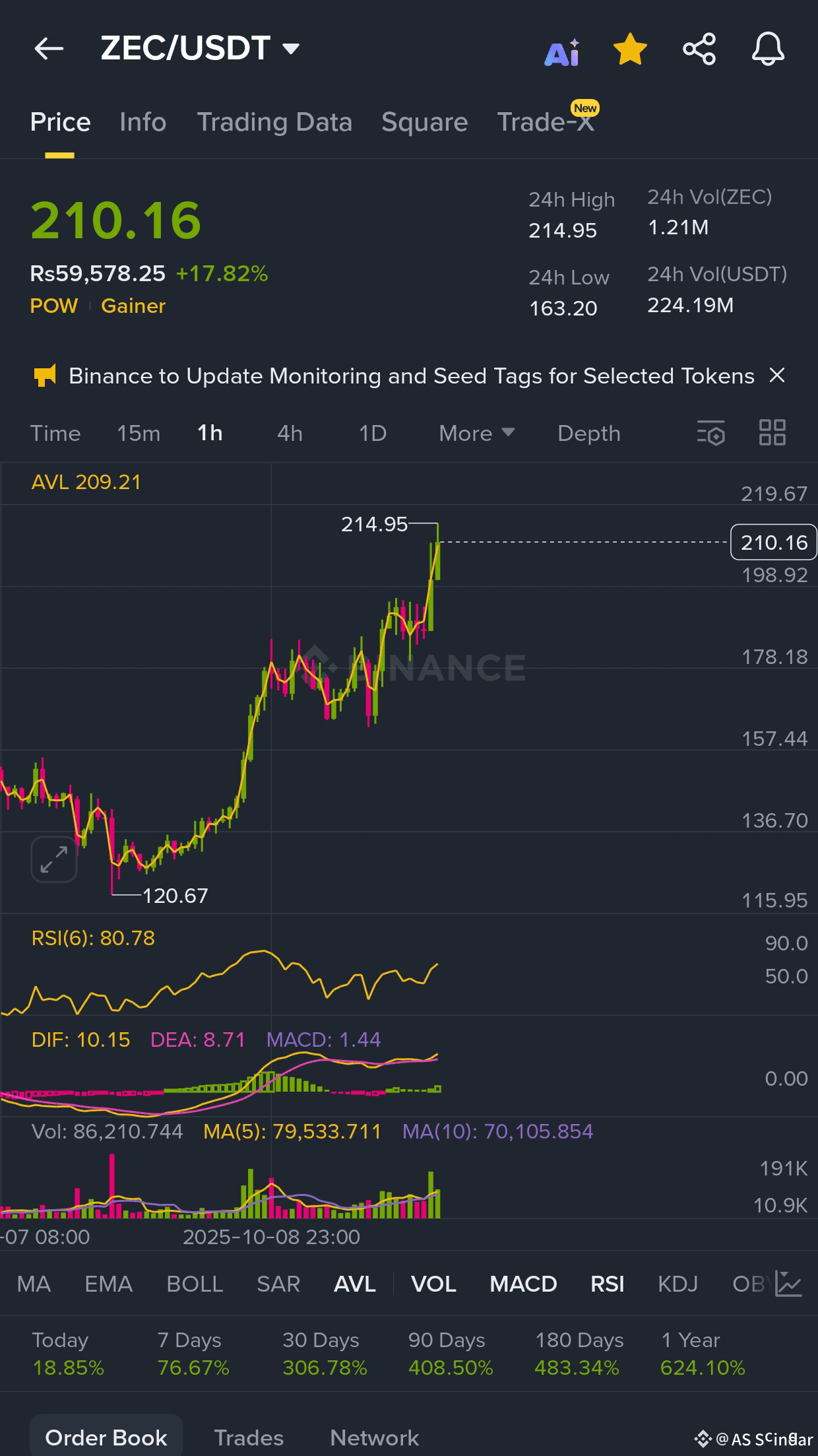
Task: Tap the MACD: 1.44 value
Action: pyautogui.click(x=324, y=1040)
